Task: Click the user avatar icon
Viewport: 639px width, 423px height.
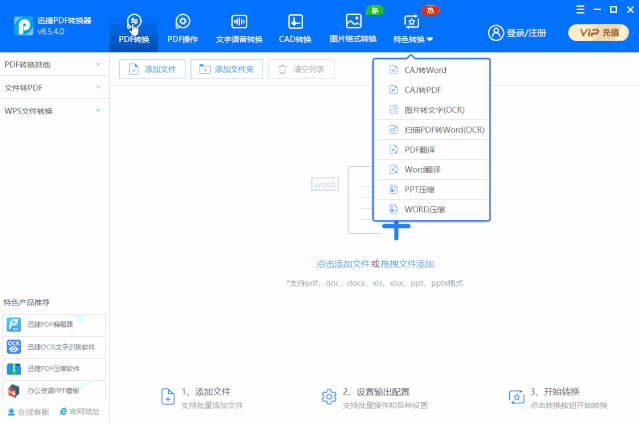Action: (x=496, y=33)
